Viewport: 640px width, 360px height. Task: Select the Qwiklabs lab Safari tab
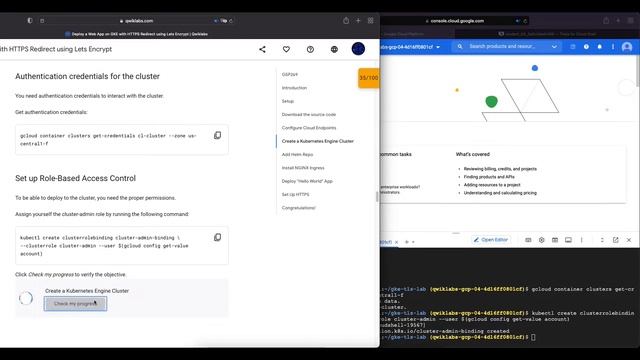pyautogui.click(x=137, y=34)
